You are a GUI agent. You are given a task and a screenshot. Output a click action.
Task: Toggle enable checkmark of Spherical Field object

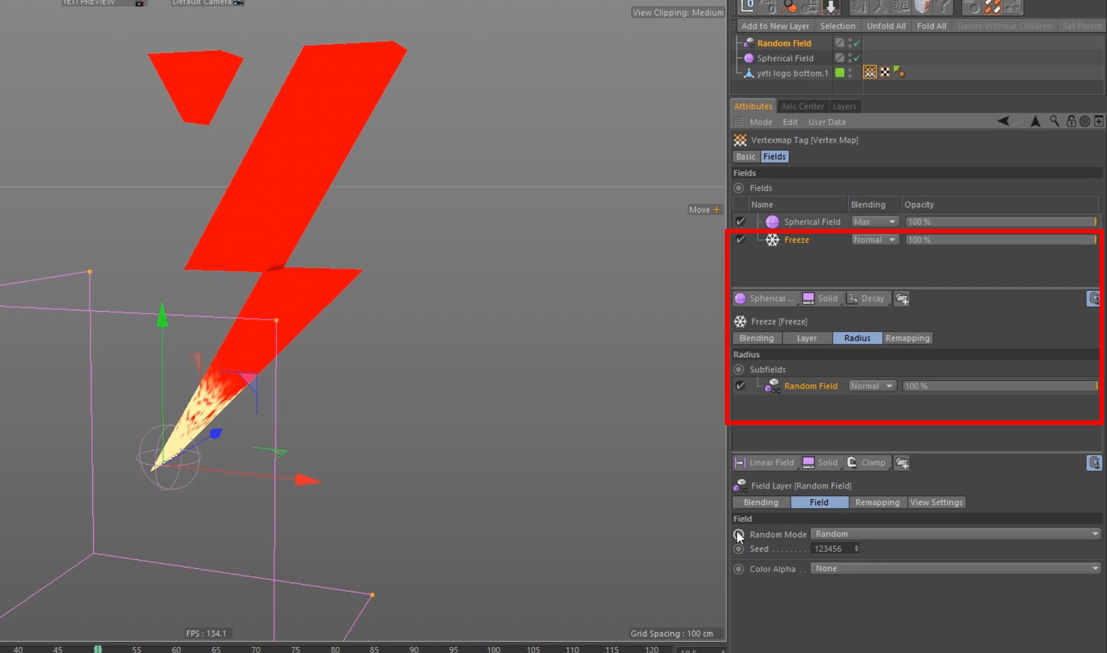click(x=856, y=58)
